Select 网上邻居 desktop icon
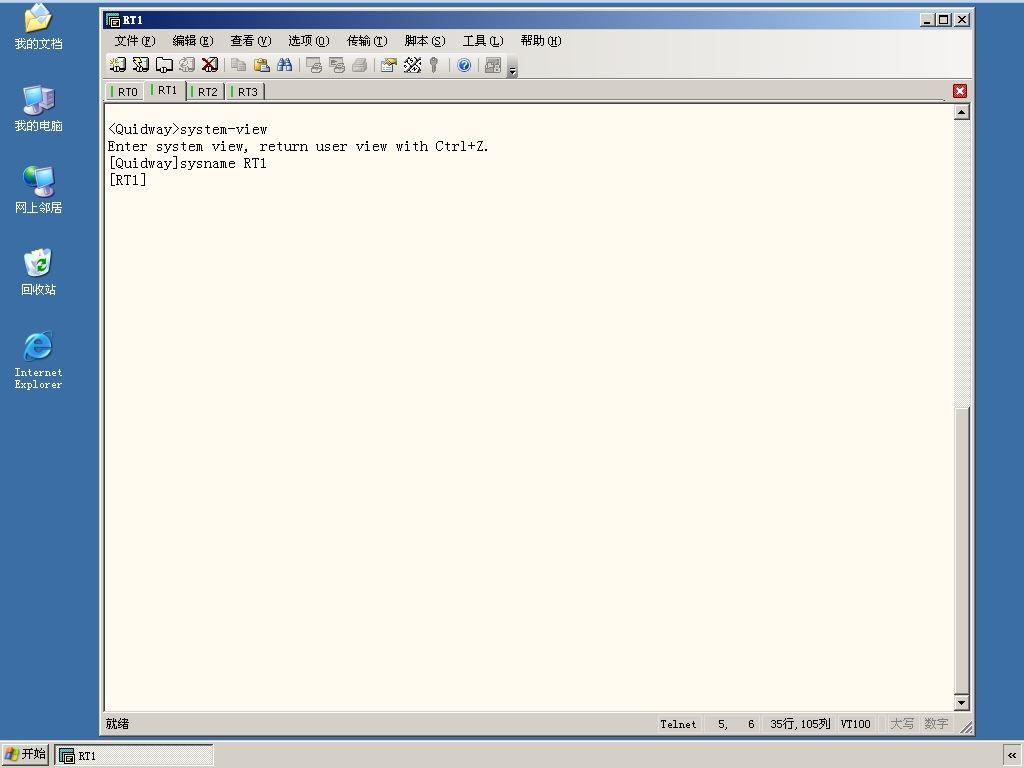 pos(38,190)
